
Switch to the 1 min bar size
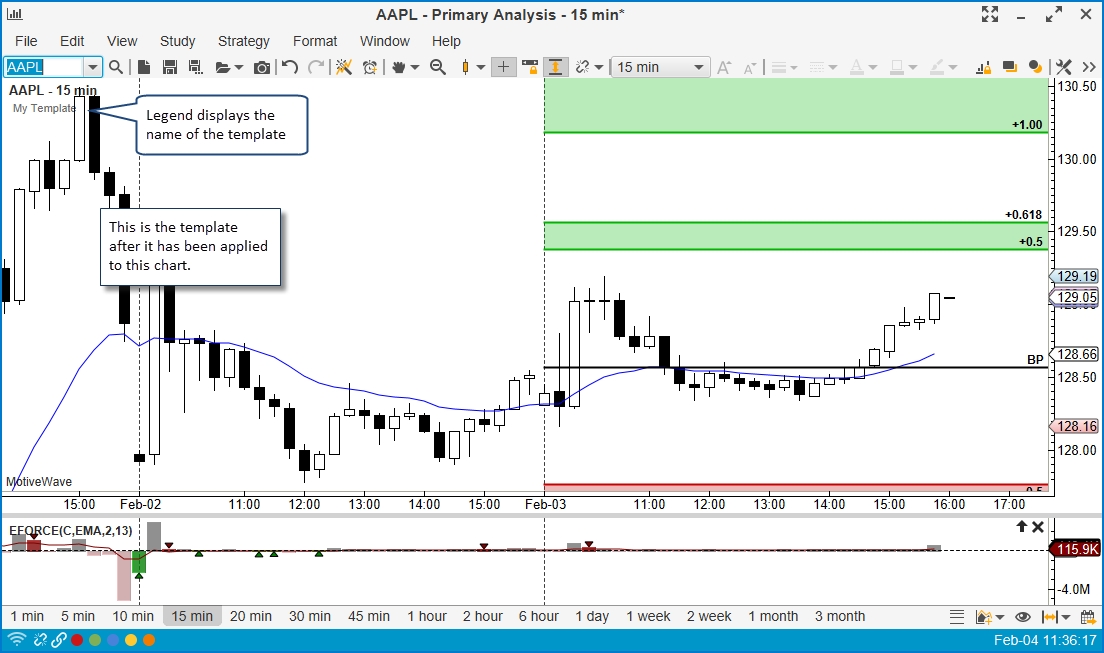(x=27, y=616)
